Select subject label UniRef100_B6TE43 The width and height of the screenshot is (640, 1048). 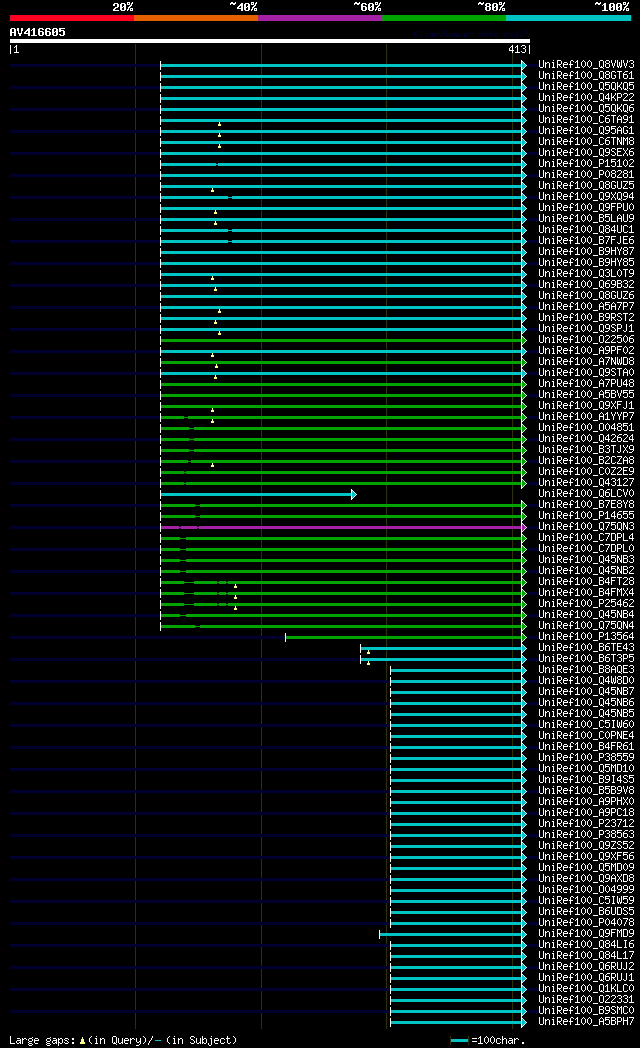(586, 648)
